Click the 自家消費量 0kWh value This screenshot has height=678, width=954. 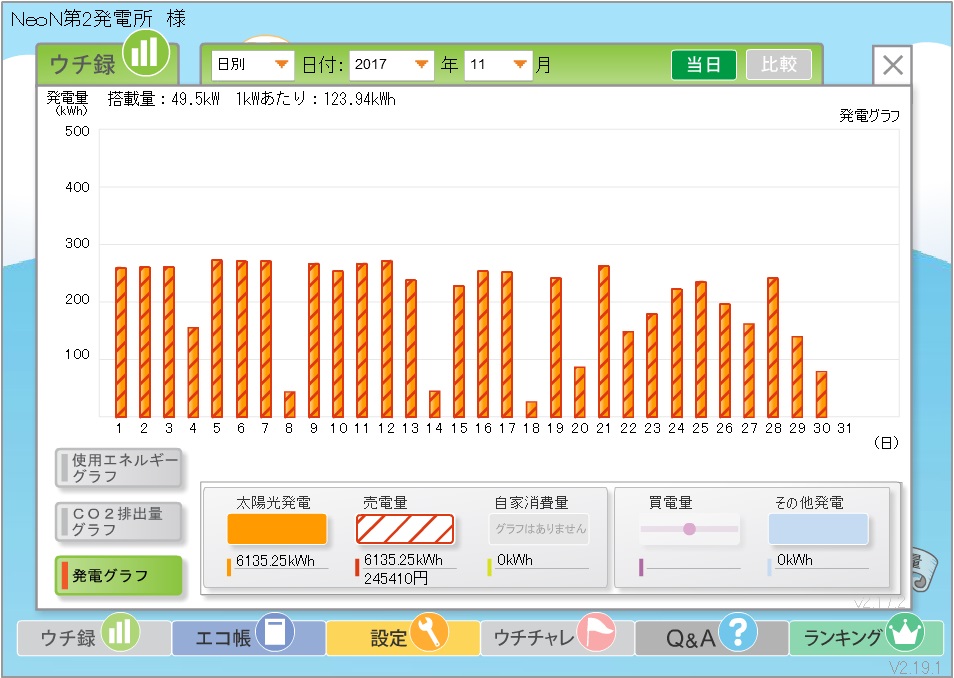click(515, 560)
